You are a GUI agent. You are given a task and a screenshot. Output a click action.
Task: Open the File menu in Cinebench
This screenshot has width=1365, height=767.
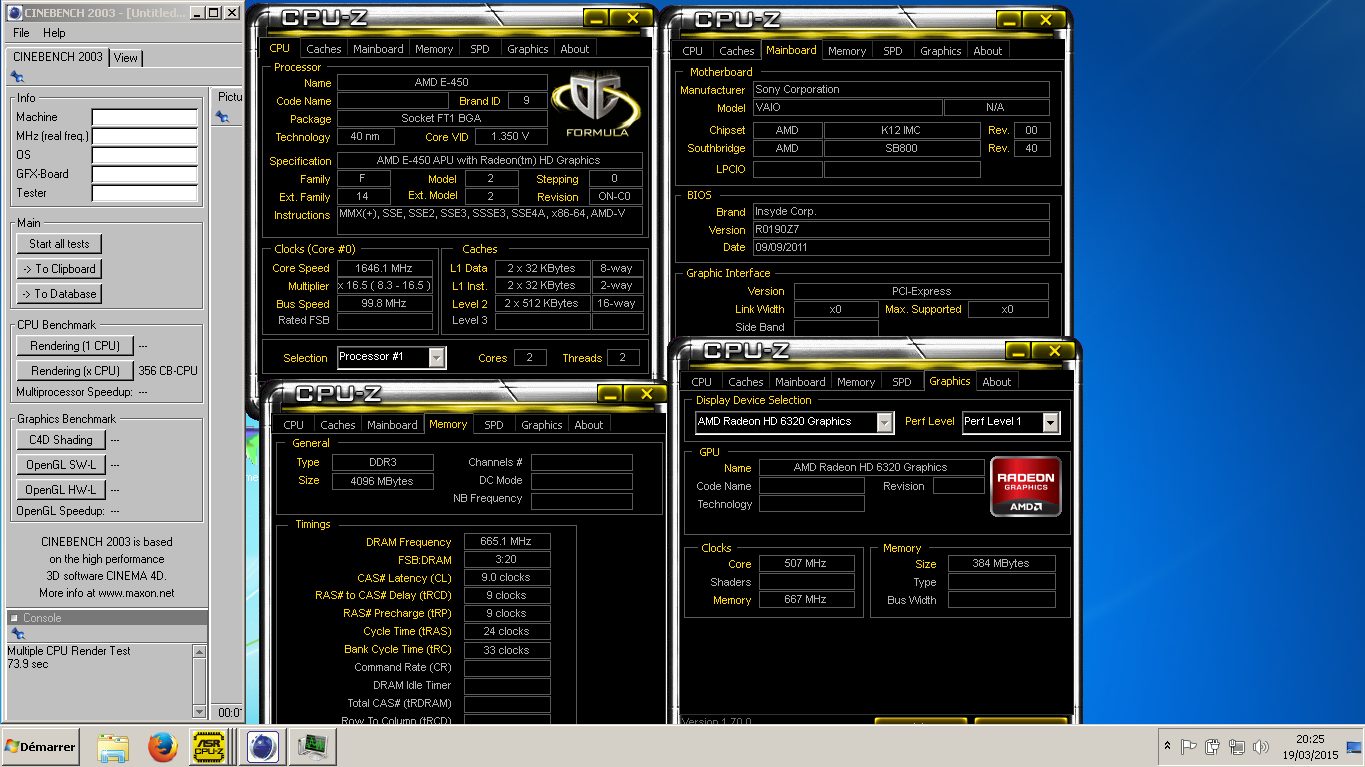tap(21, 33)
